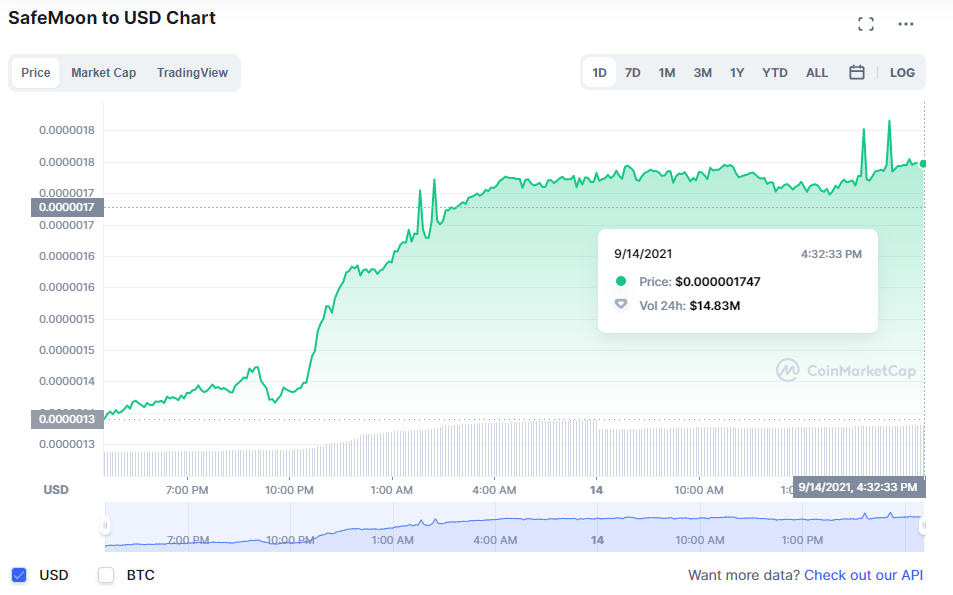The width and height of the screenshot is (953, 595).
Task: Toggle the LOG scale button
Action: point(902,73)
